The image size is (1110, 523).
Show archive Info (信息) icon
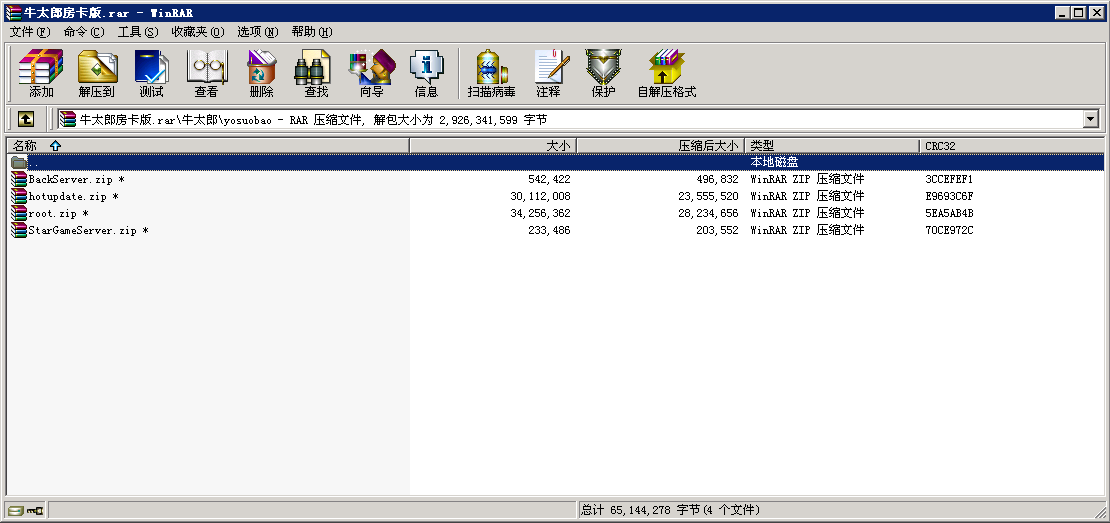click(426, 74)
